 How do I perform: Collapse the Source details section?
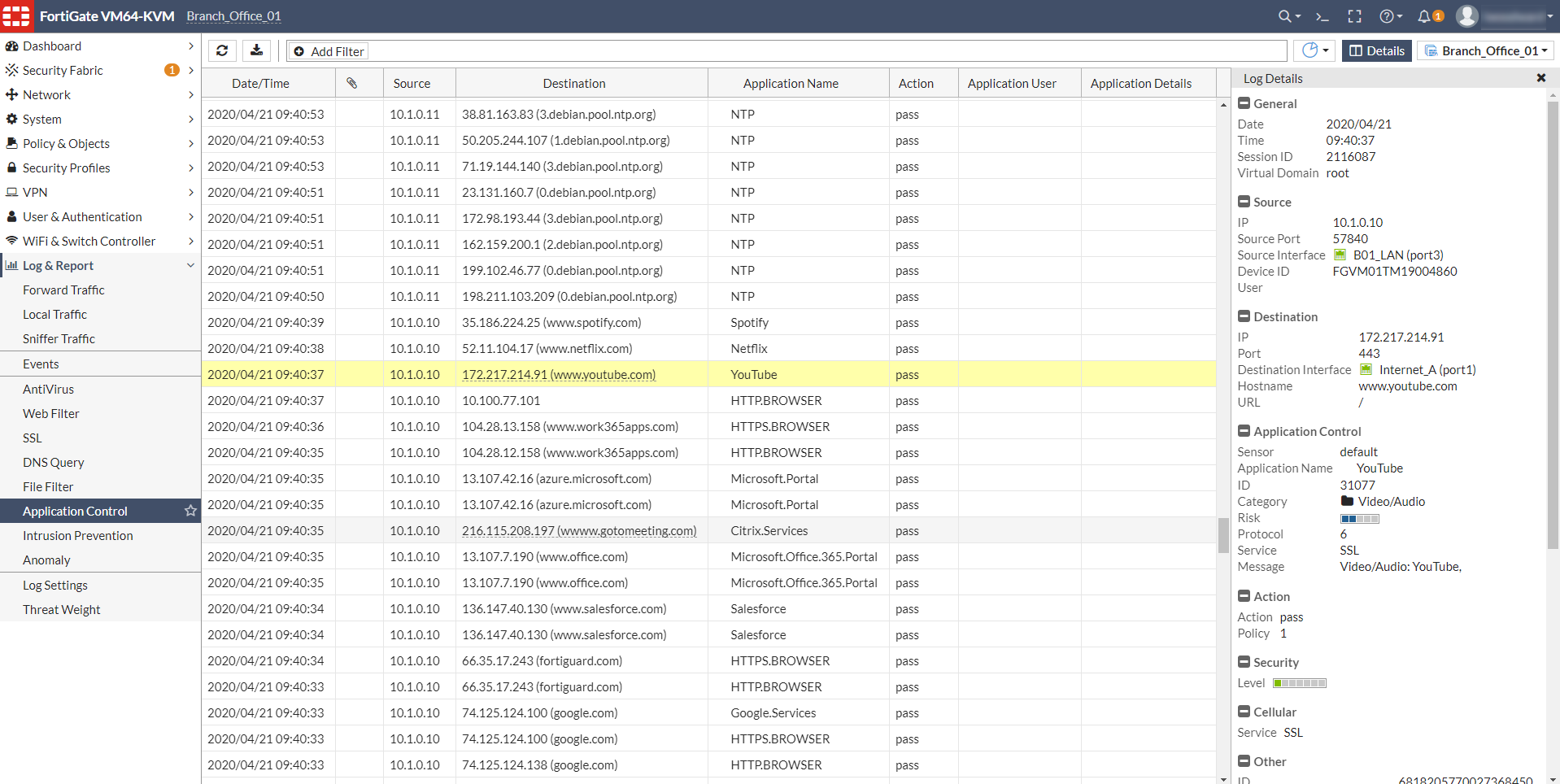[x=1244, y=202]
